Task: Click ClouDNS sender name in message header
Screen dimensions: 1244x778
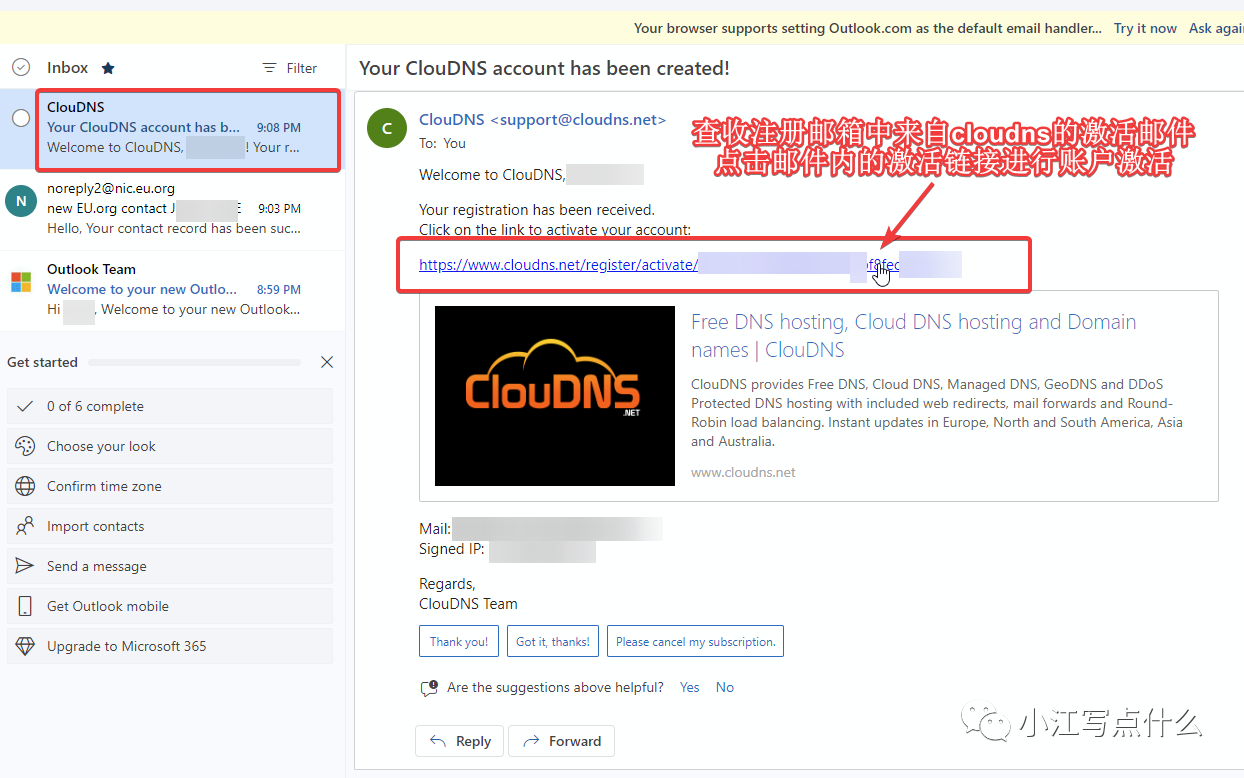Action: click(542, 120)
